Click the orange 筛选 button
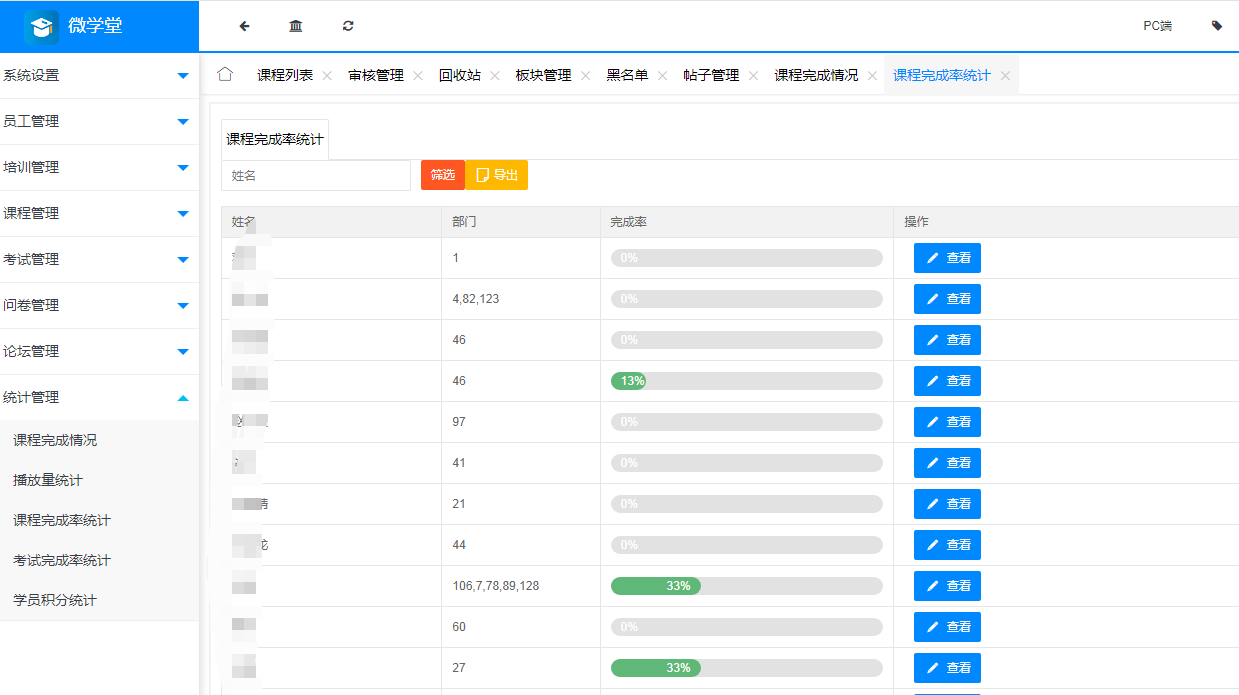Image resolution: width=1239 pixels, height=695 pixels. pyautogui.click(x=442, y=174)
